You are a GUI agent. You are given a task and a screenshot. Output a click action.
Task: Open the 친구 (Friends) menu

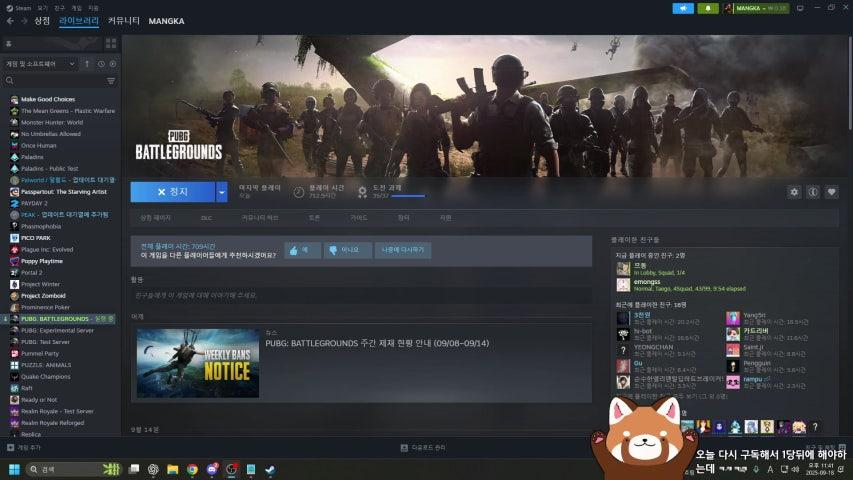point(60,8)
